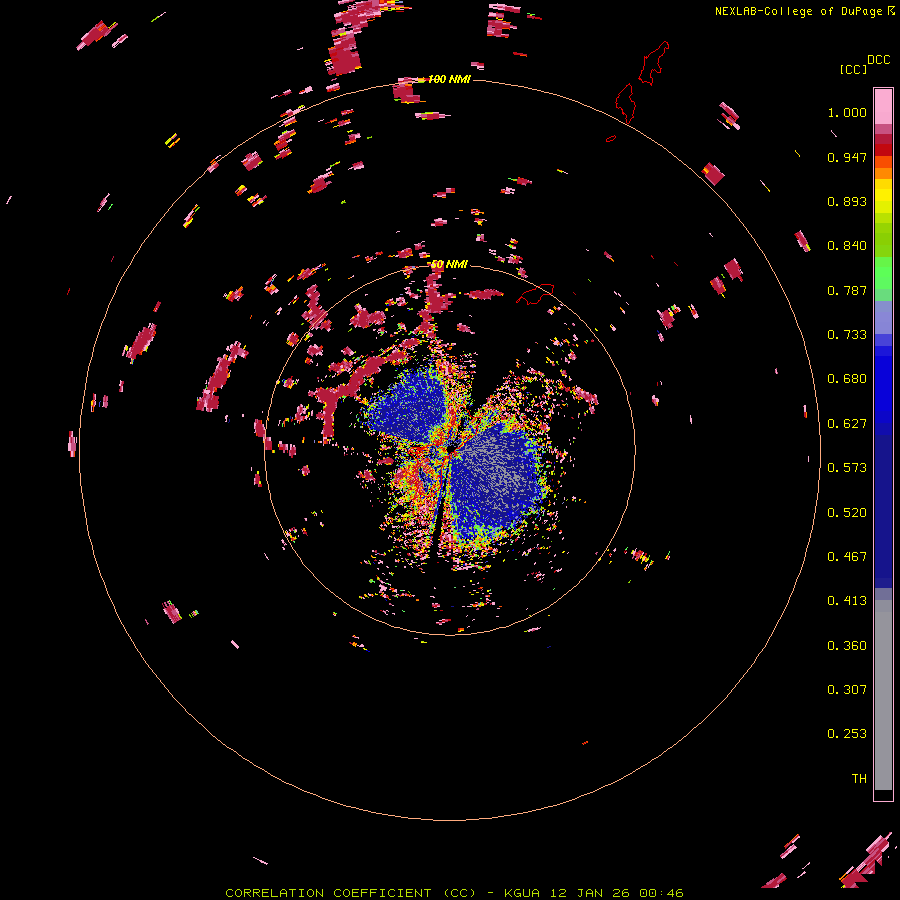Select the 0.893 legend value
The height and width of the screenshot is (900, 900).
847,201
